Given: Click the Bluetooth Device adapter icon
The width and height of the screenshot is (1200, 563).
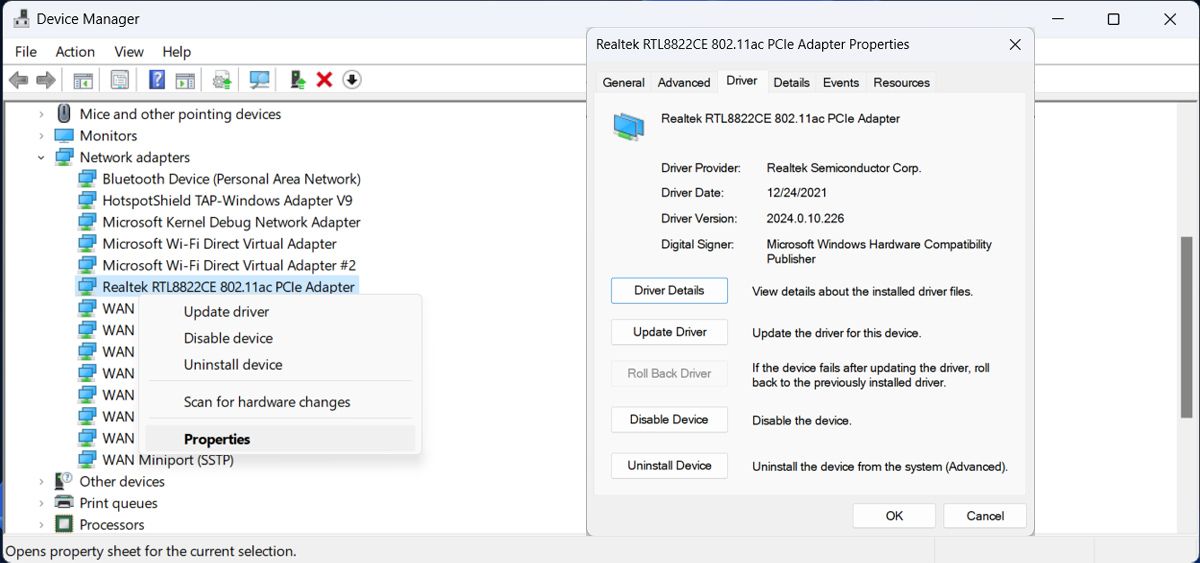Looking at the screenshot, I should tap(88, 179).
